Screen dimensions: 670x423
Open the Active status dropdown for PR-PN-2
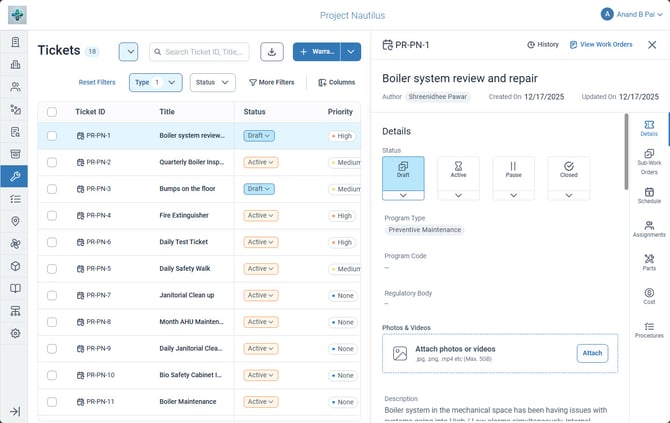(261, 162)
